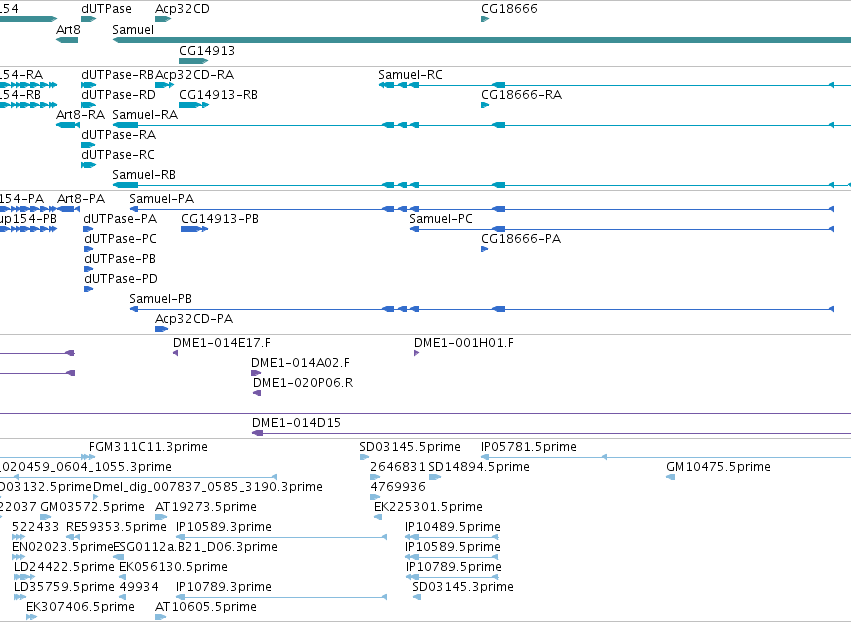This screenshot has height=622, width=851.
Task: Select the SD03145.3prime EST label
Action: tap(463, 587)
